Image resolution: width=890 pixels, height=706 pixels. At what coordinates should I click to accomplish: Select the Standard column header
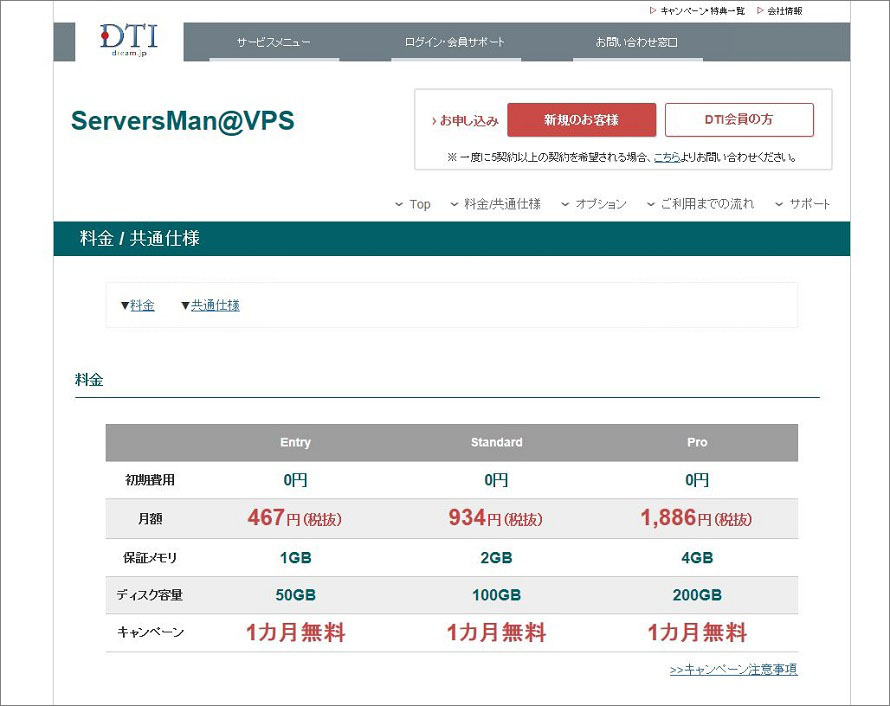pos(497,442)
